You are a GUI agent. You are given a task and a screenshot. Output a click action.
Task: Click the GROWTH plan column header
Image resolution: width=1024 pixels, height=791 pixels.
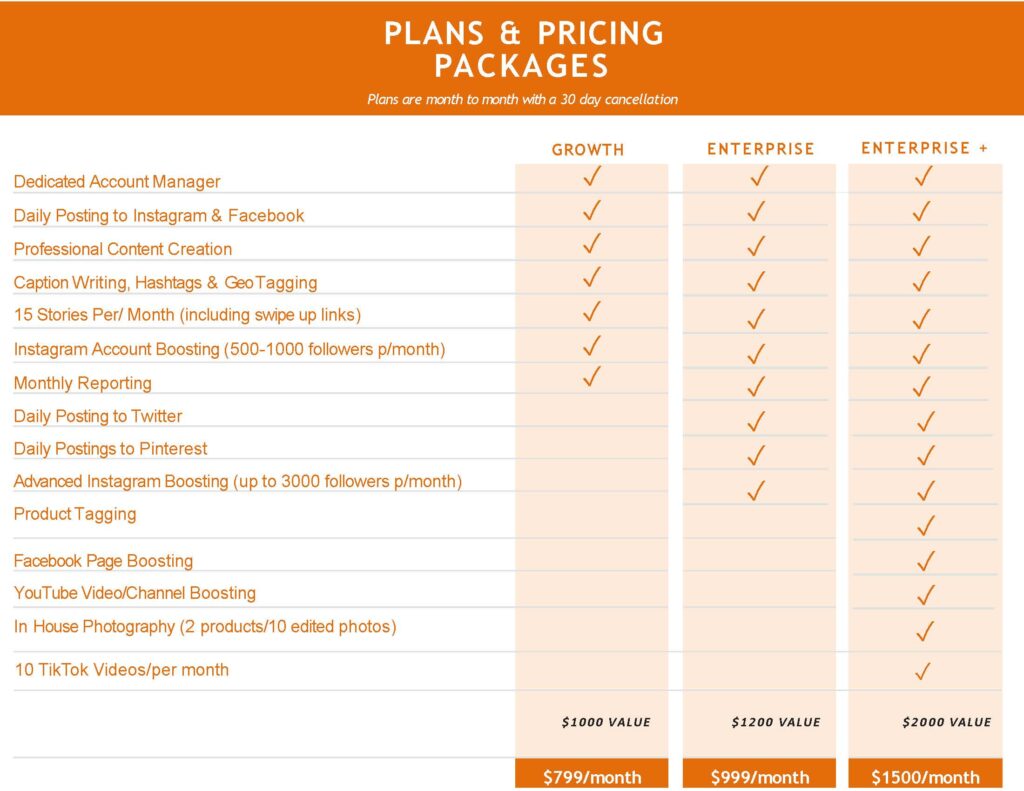(x=588, y=150)
